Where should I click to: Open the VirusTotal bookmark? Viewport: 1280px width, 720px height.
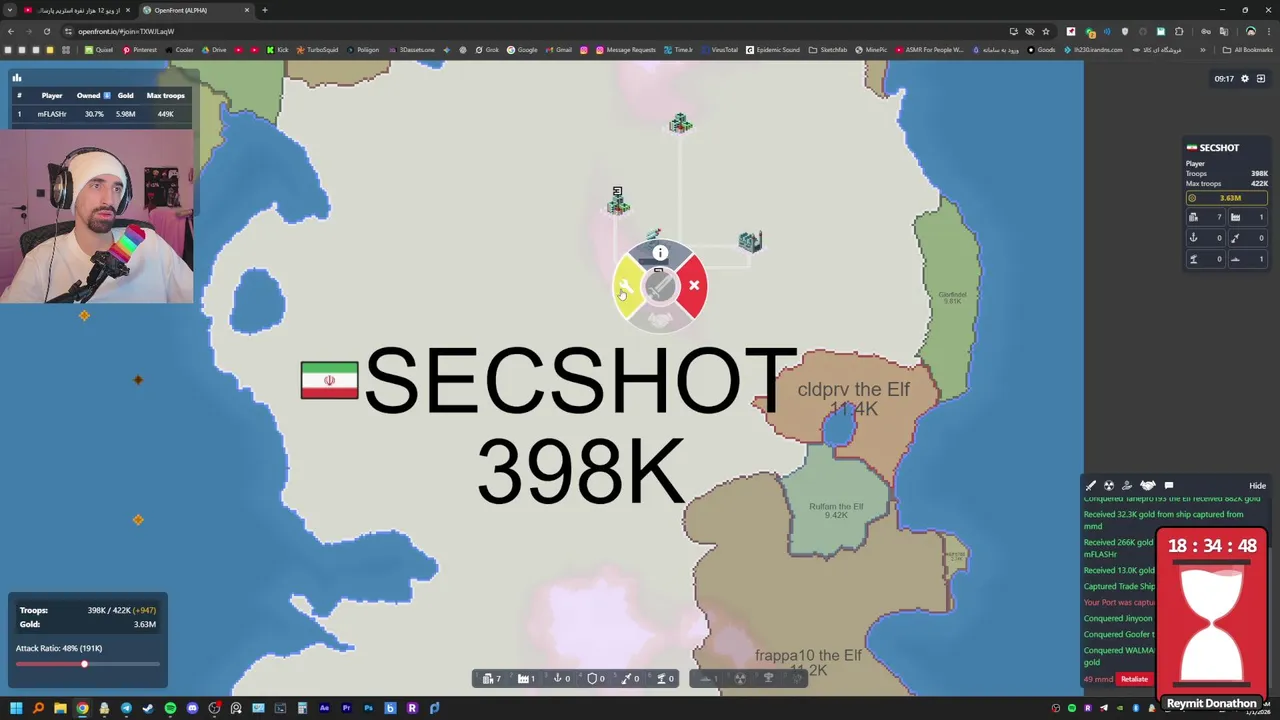[x=719, y=50]
